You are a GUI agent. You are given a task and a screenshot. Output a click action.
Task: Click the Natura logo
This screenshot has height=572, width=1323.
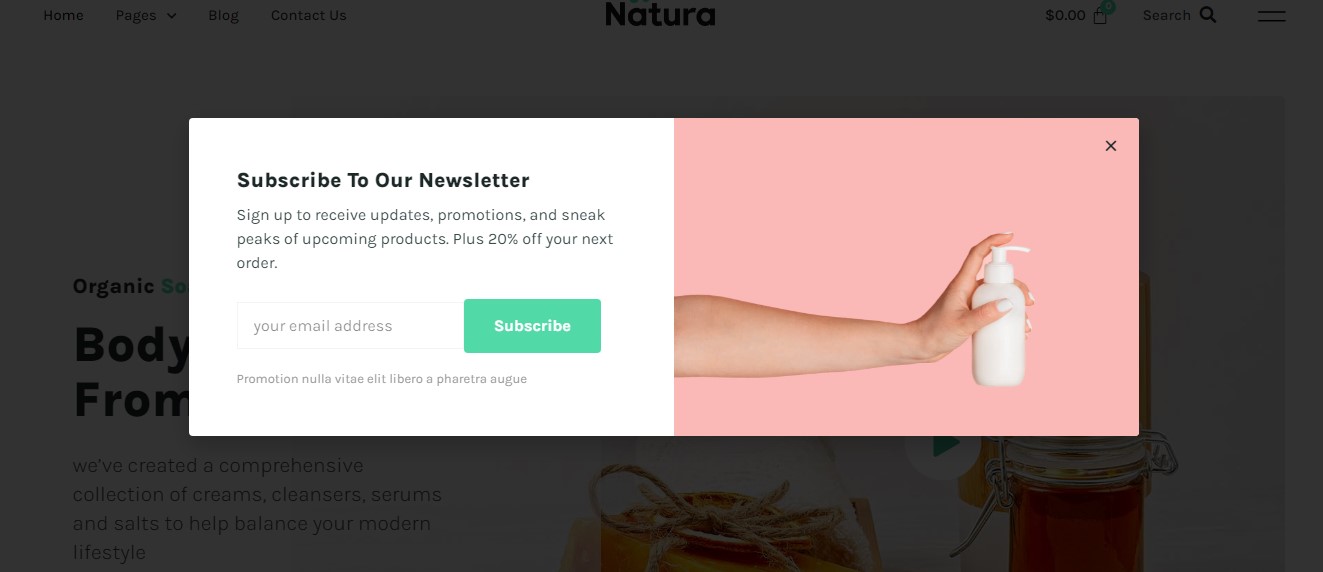660,13
